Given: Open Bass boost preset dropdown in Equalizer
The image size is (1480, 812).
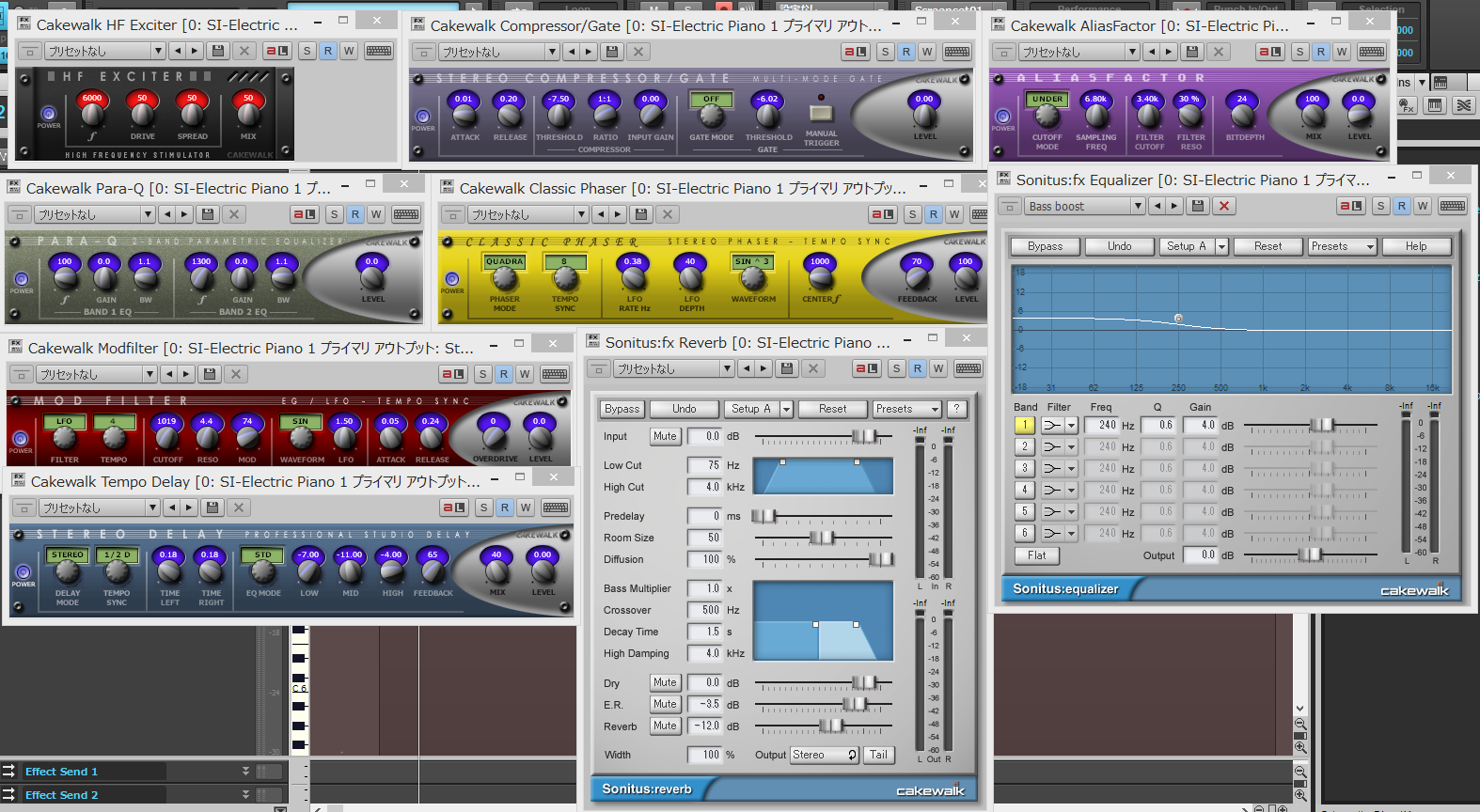Looking at the screenshot, I should click(x=1138, y=206).
